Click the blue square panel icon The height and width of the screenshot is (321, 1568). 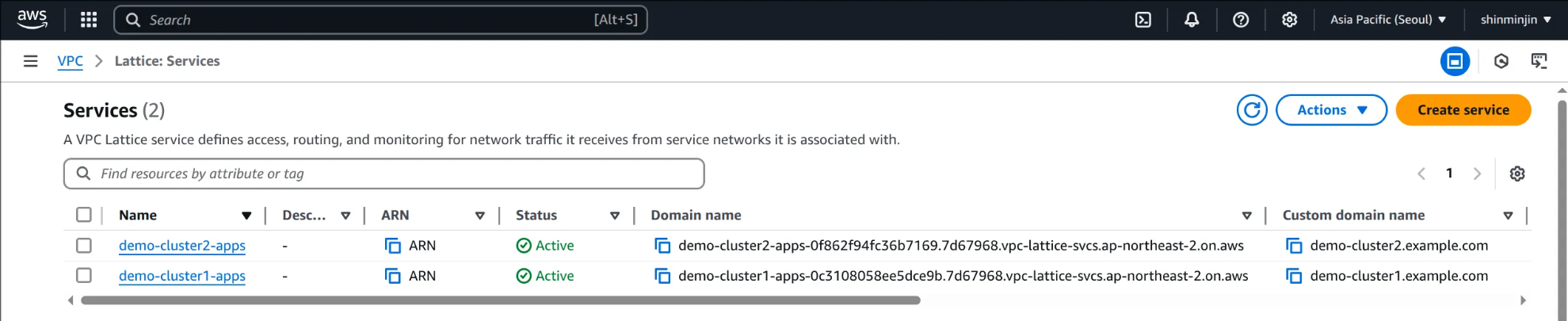pos(1455,61)
